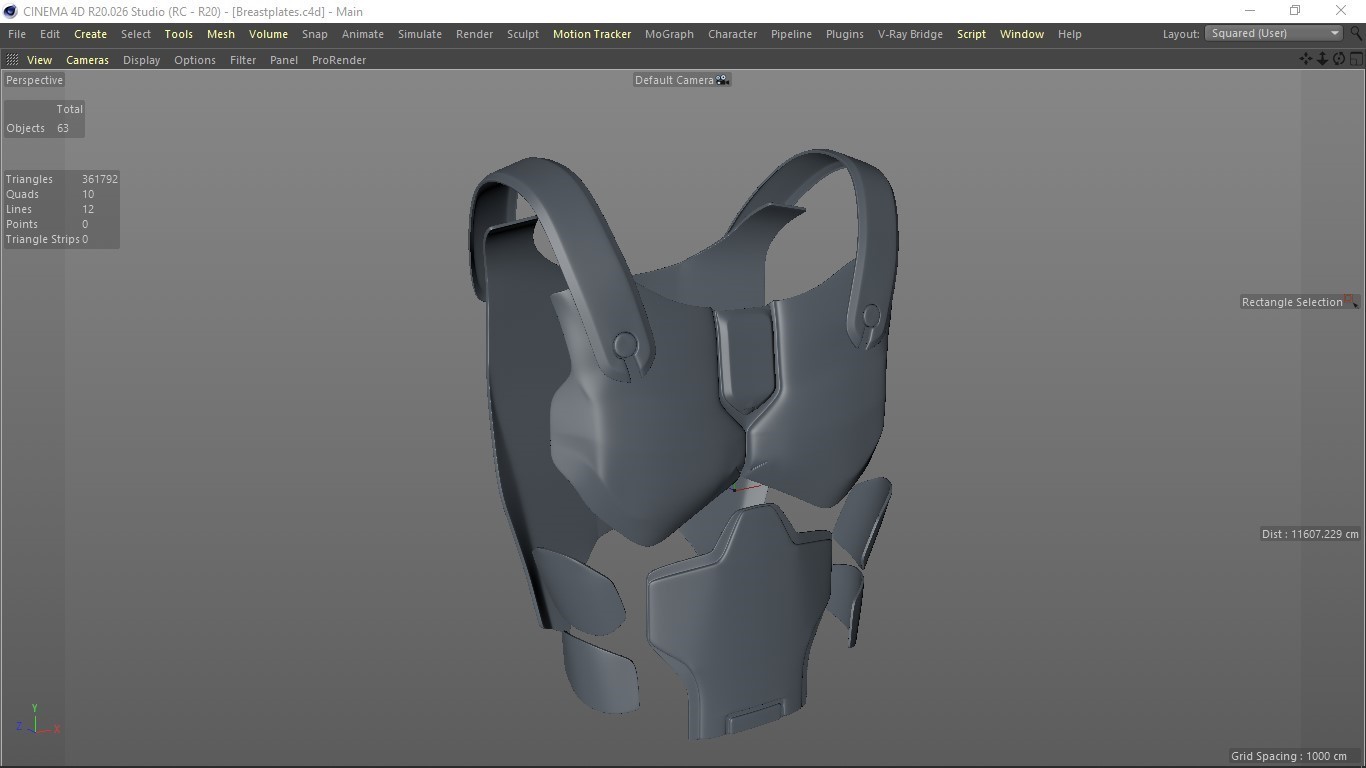Click the viewport orbit/rotate camera icon

[x=1339, y=59]
